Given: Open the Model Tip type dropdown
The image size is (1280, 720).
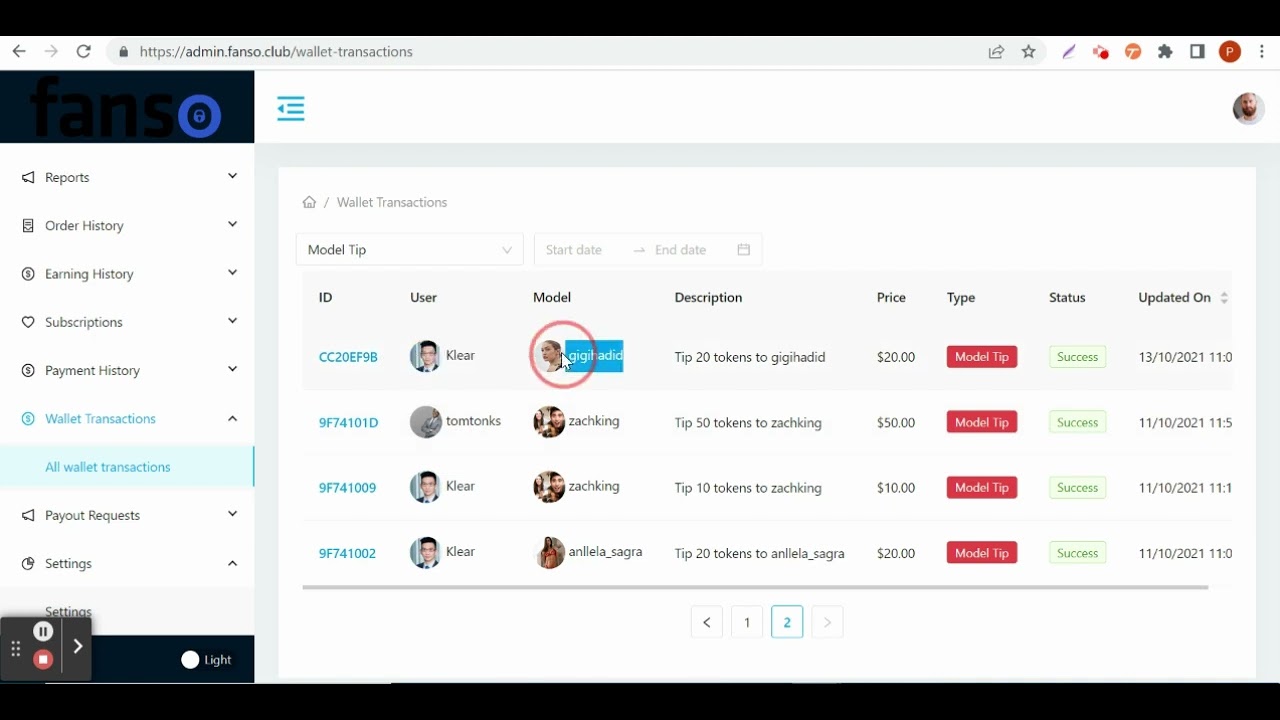Looking at the screenshot, I should [410, 250].
